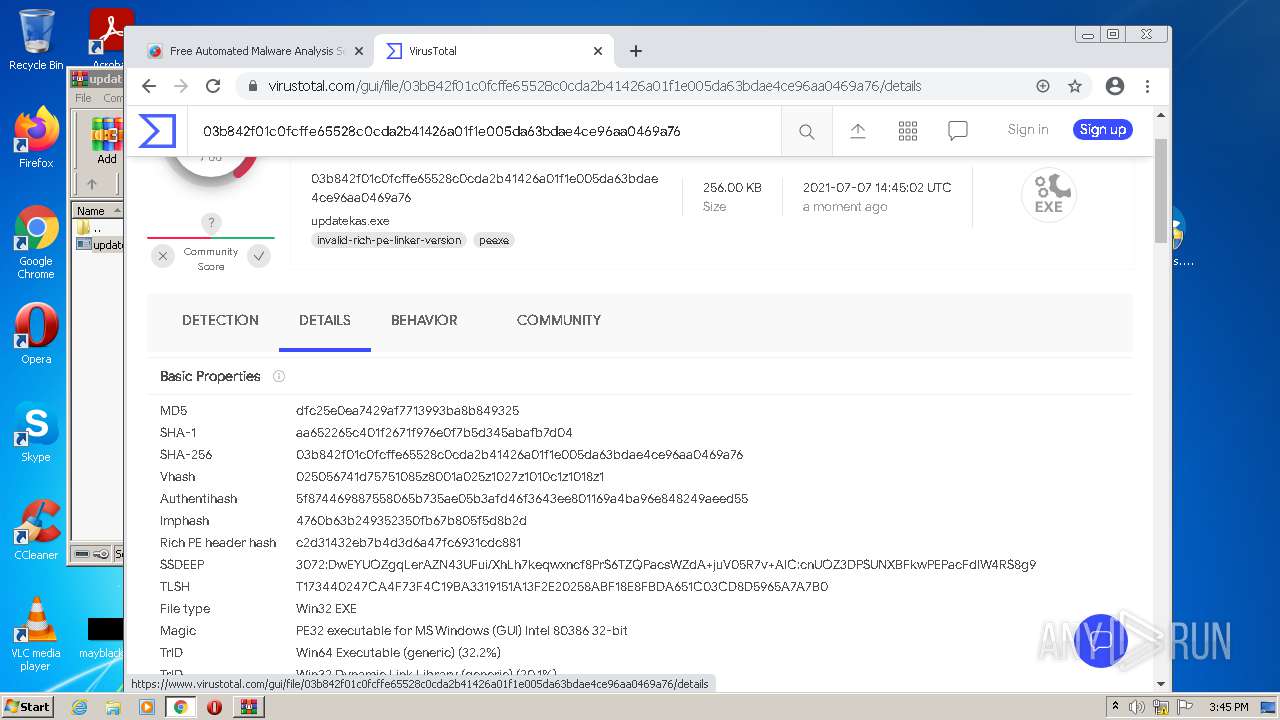This screenshot has height=720, width=1280.
Task: Click the Chrome forward arrow
Action: (181, 86)
